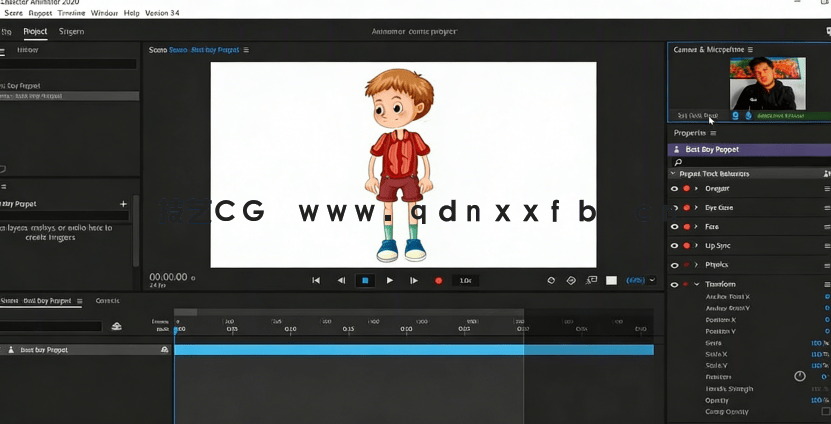Start recording with the red Record button

[438, 280]
